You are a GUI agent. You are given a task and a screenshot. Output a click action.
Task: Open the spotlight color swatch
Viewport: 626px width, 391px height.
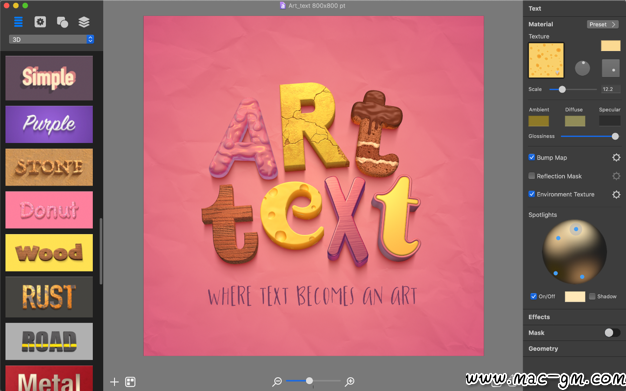tap(575, 296)
